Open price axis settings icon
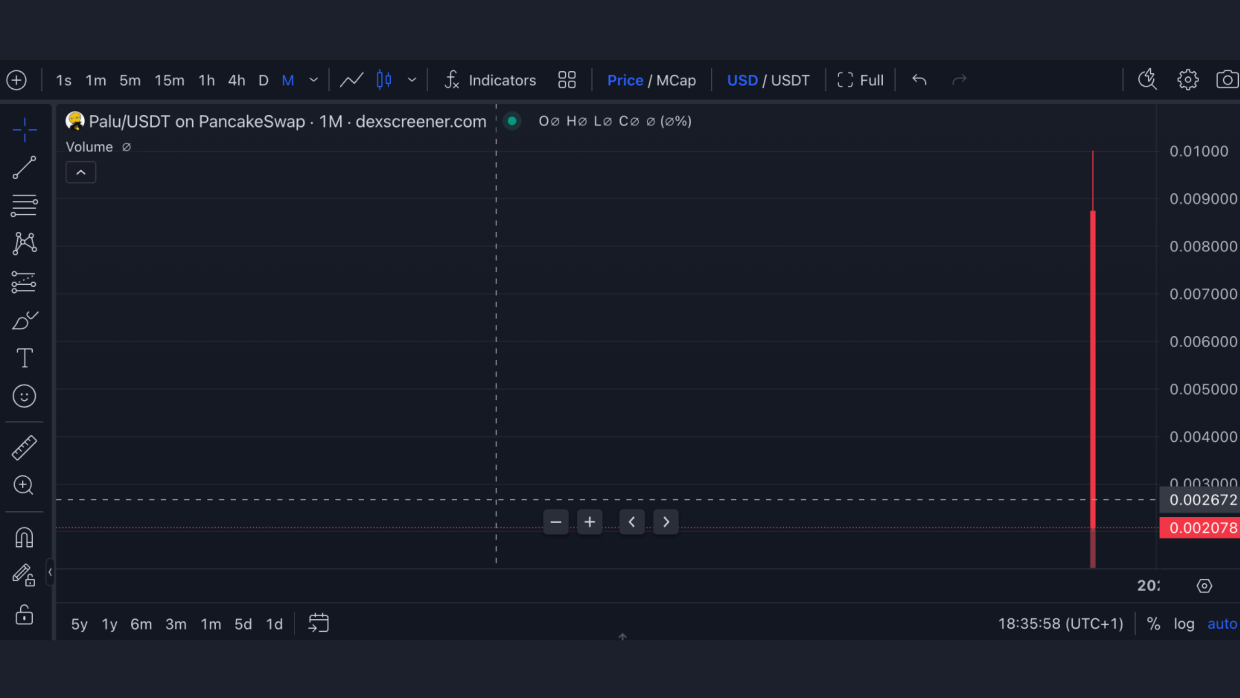This screenshot has height=698, width=1240. (1204, 586)
